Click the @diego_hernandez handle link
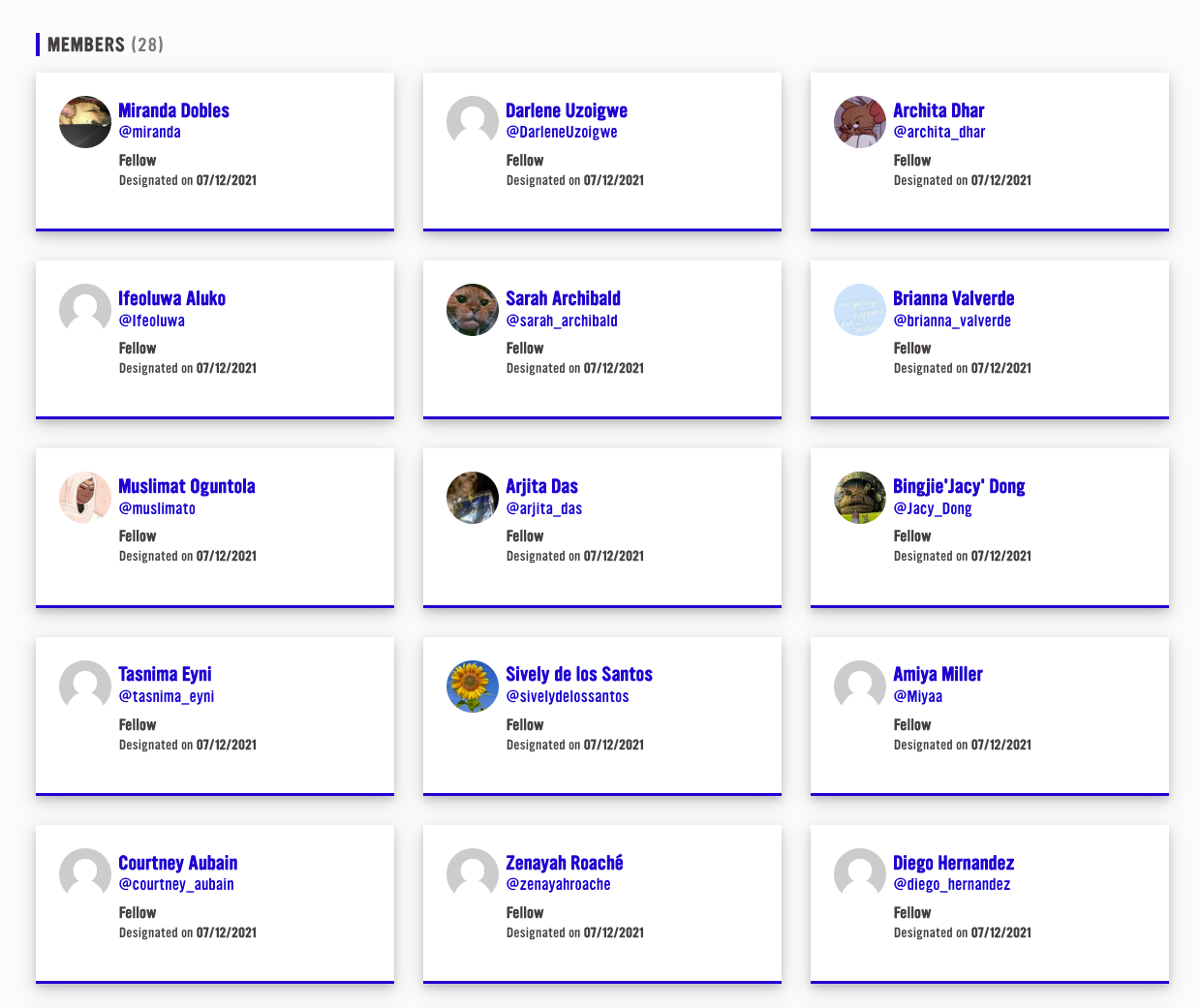Viewport: 1200px width, 1008px height. pos(951,884)
